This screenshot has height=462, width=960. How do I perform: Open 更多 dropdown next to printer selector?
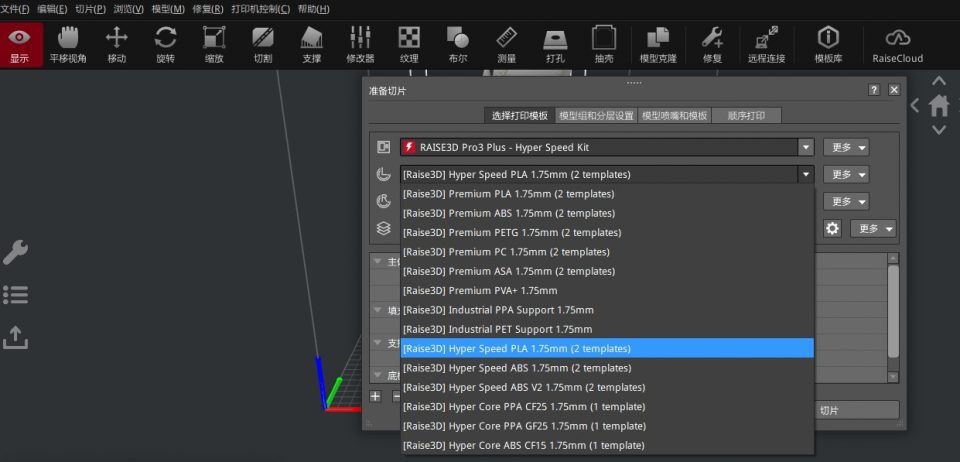click(x=846, y=147)
